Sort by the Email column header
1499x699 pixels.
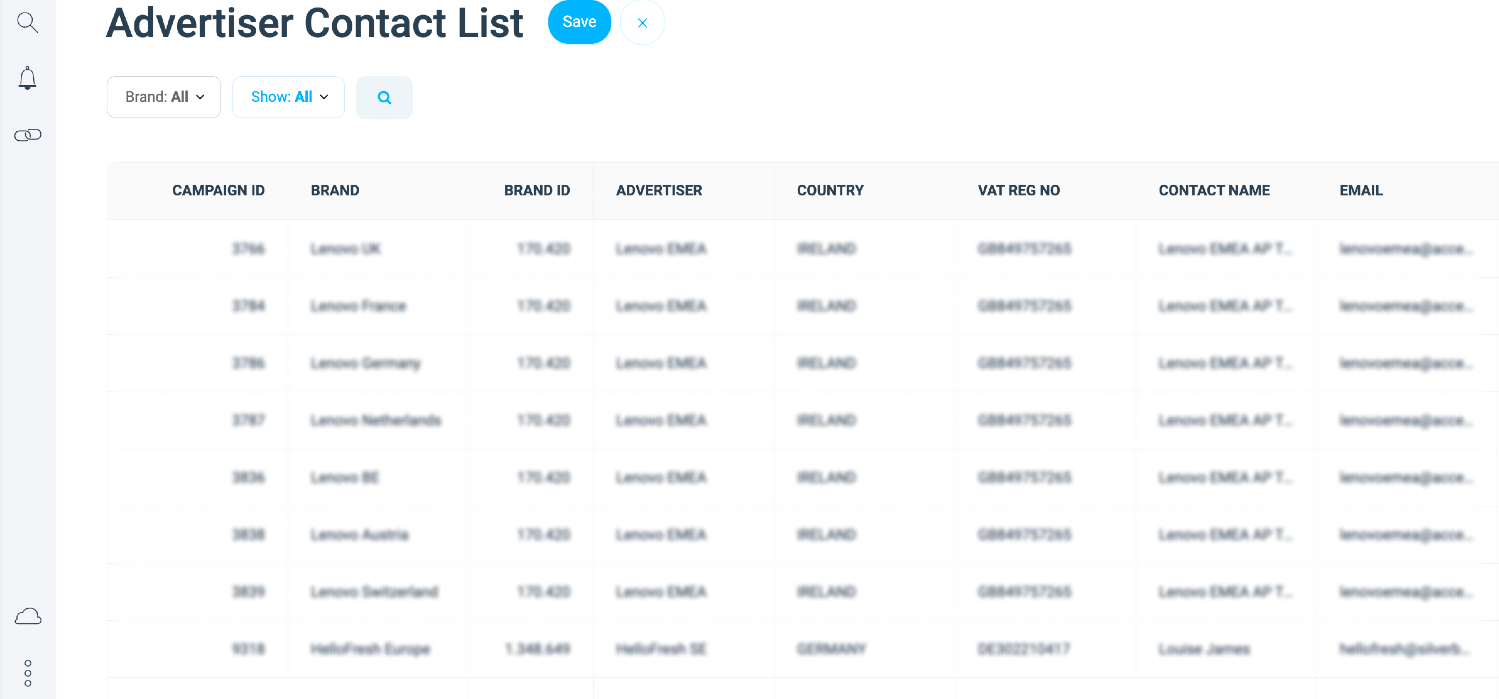pyautogui.click(x=1361, y=190)
